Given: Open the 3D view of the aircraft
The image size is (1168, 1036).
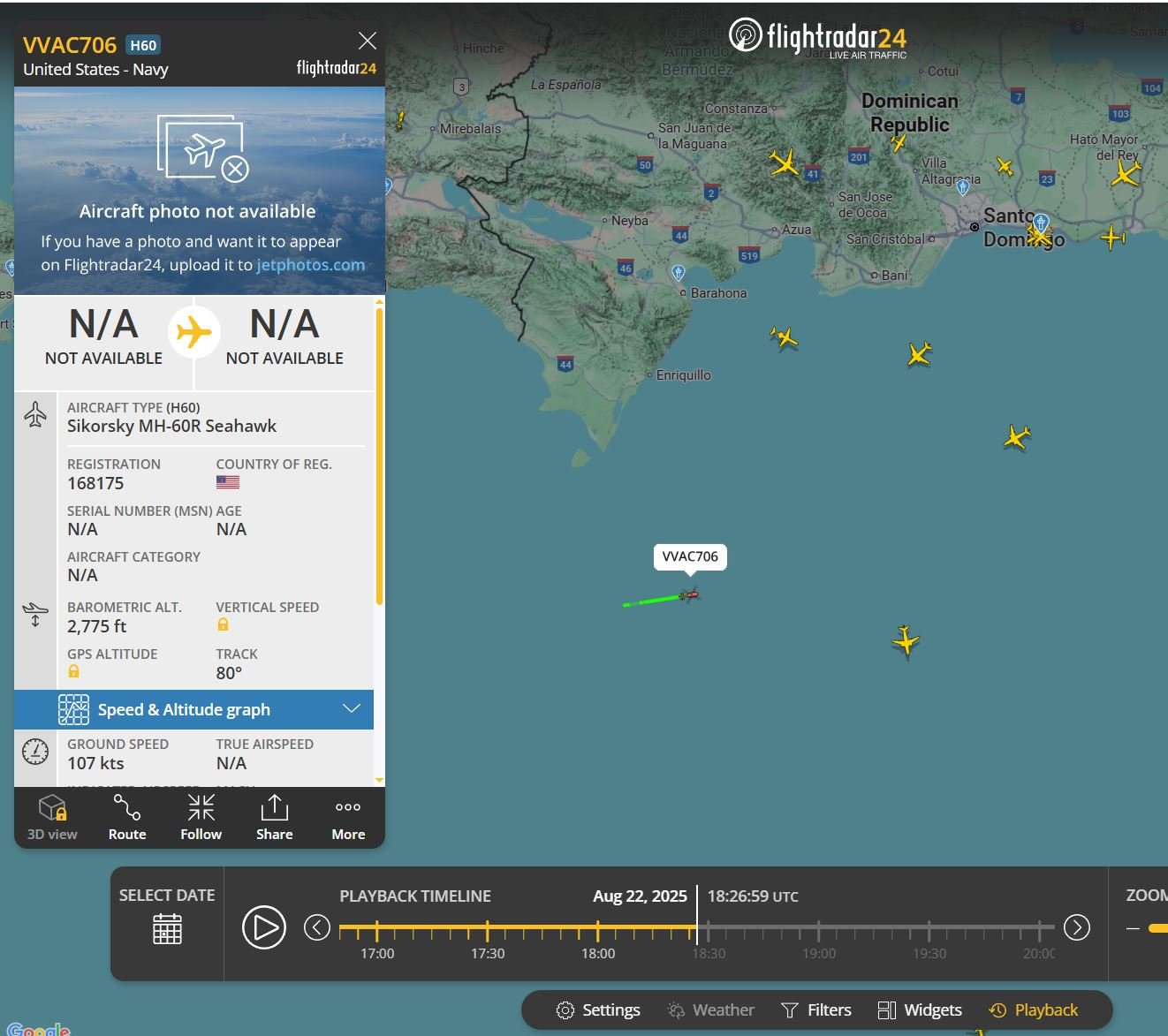Looking at the screenshot, I should pyautogui.click(x=52, y=817).
